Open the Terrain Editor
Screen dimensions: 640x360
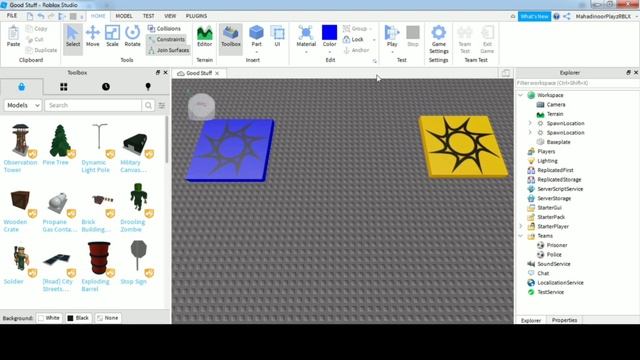point(204,36)
